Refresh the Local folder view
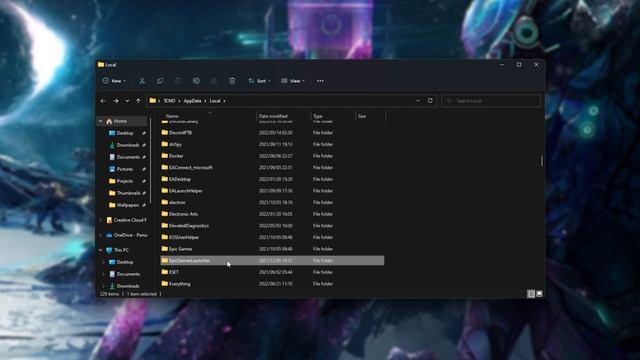 point(430,100)
